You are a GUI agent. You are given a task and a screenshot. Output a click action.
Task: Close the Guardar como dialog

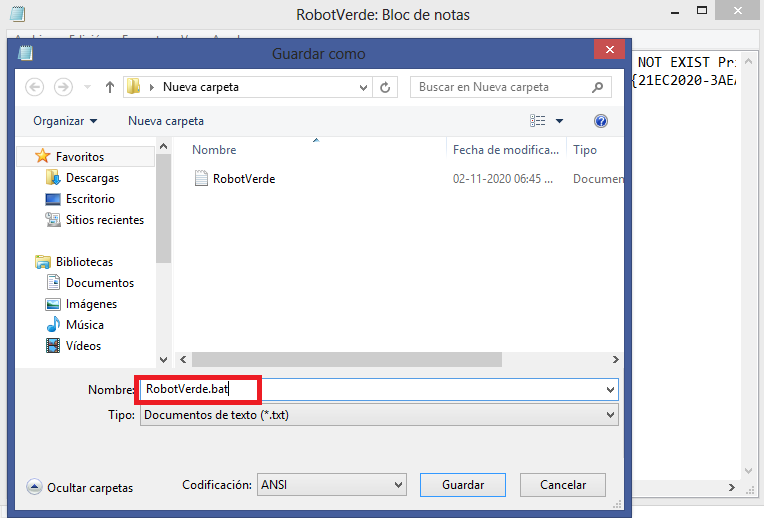(610, 49)
